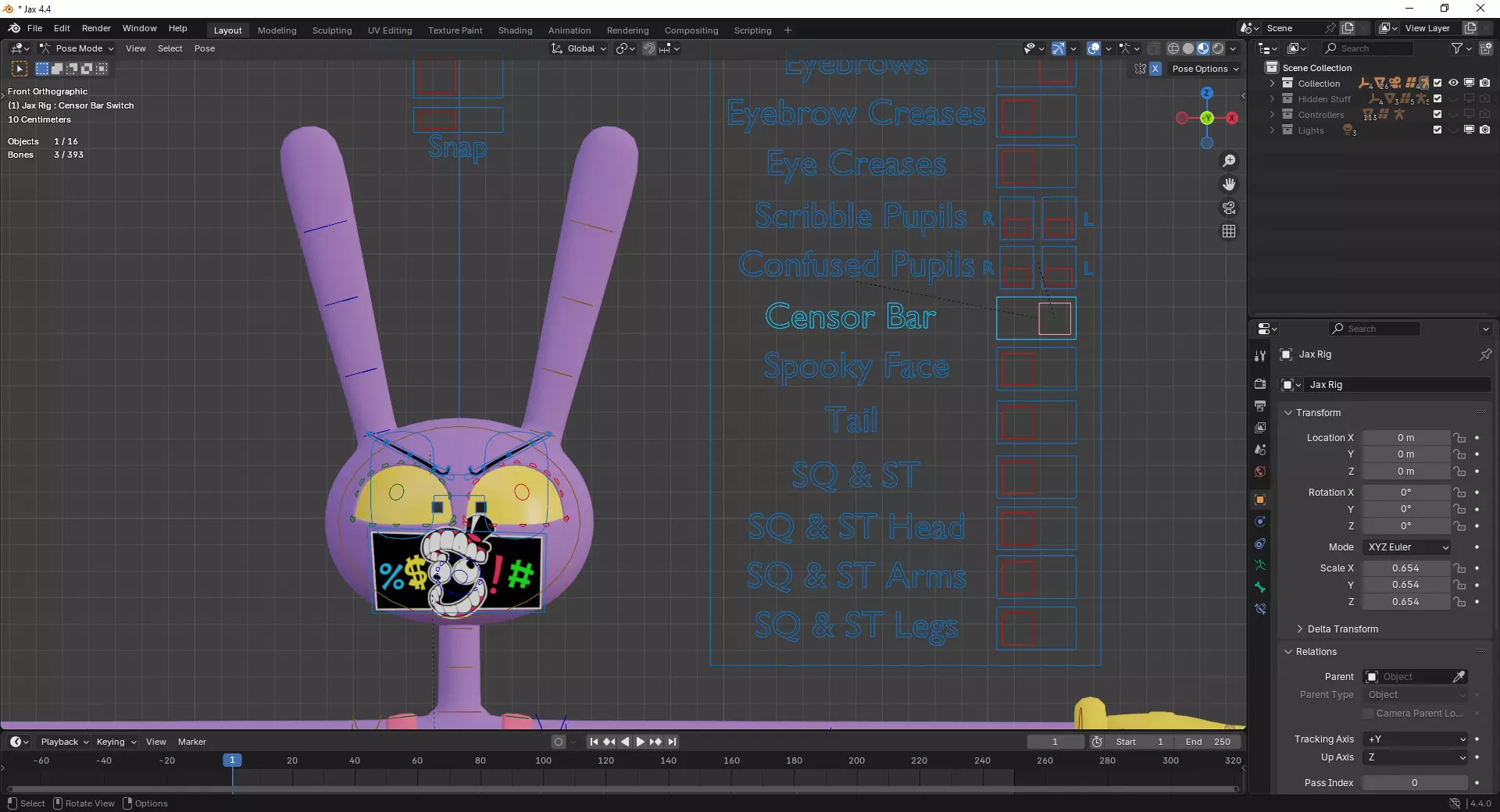Screen dimensions: 1500x812
Task: Open the Playback popover in timeline
Action: tap(64, 742)
